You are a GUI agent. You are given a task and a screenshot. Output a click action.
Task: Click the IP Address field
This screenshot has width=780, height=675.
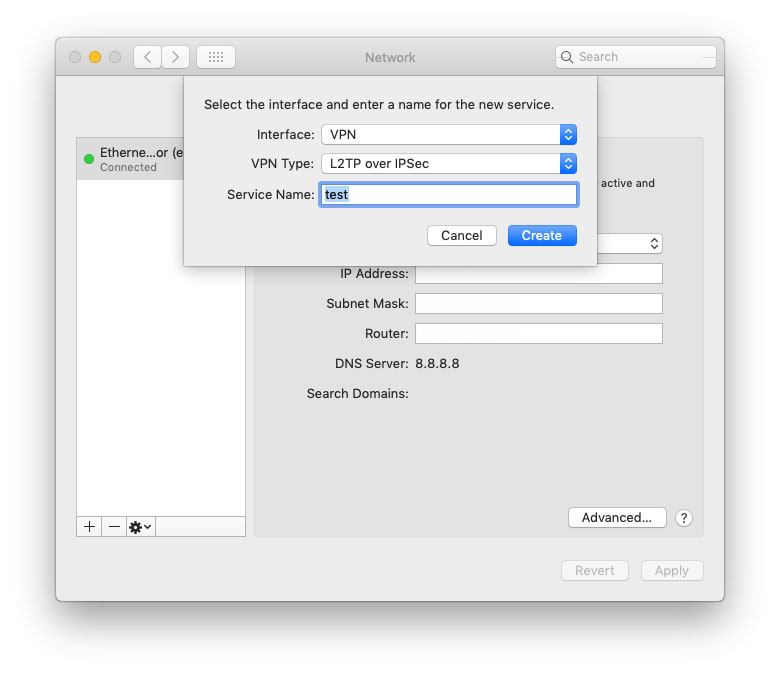[x=538, y=274]
